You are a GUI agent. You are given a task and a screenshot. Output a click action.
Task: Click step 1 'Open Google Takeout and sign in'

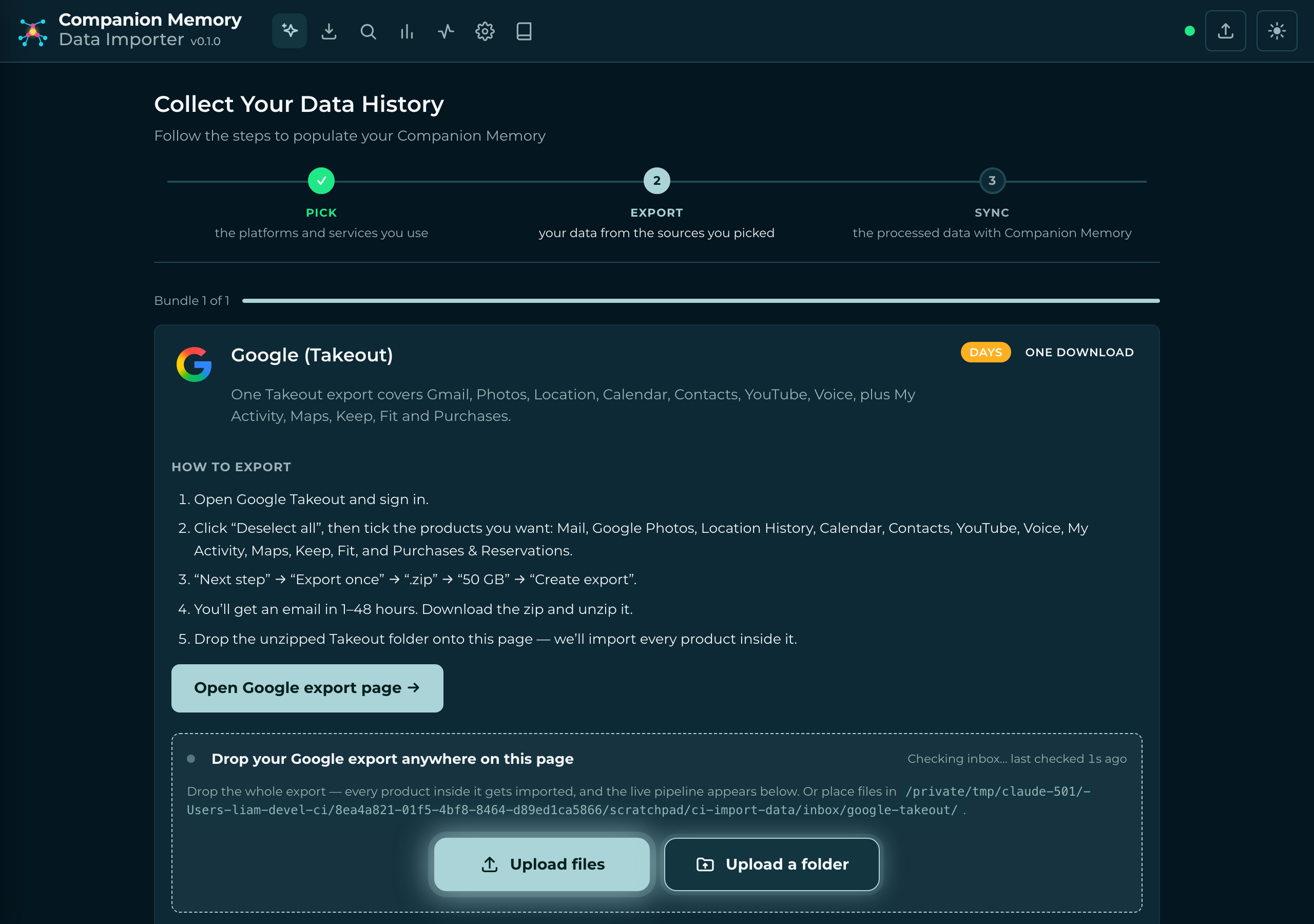point(311,499)
